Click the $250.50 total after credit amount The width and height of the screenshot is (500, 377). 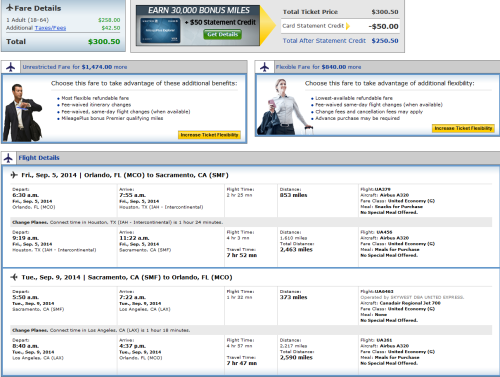pyautogui.click(x=385, y=41)
